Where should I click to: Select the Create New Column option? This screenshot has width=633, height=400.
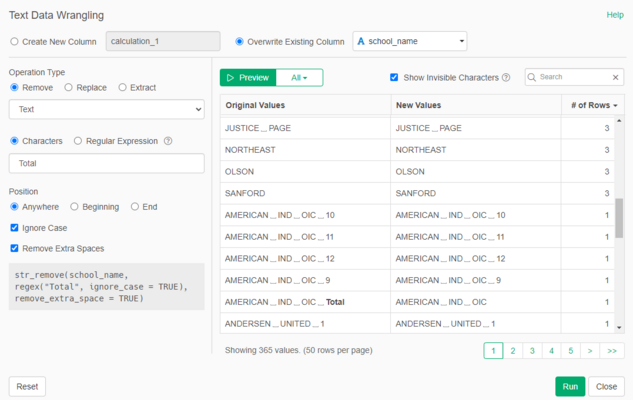pos(14,41)
